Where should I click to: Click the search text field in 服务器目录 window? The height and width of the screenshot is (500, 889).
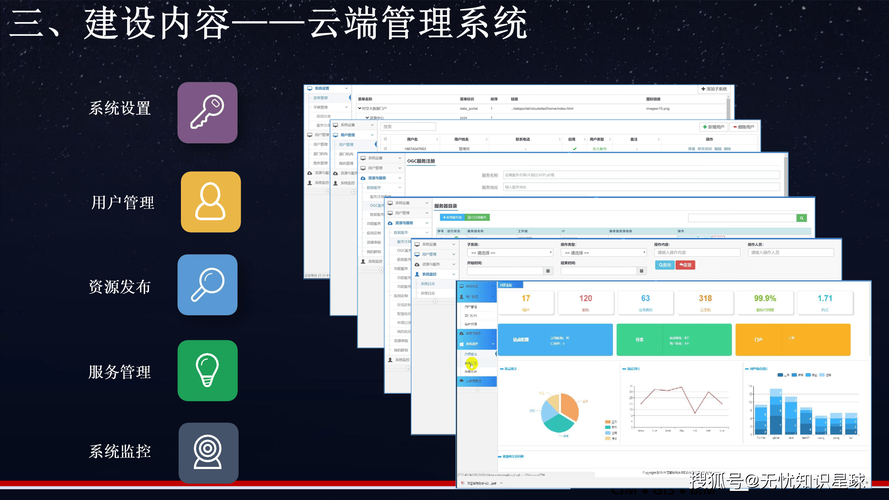coord(742,218)
